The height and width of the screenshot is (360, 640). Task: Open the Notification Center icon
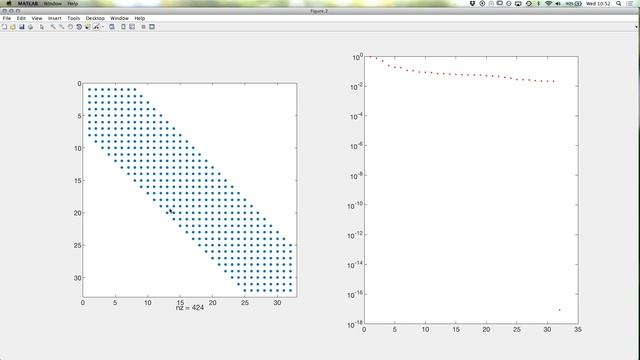630,3
